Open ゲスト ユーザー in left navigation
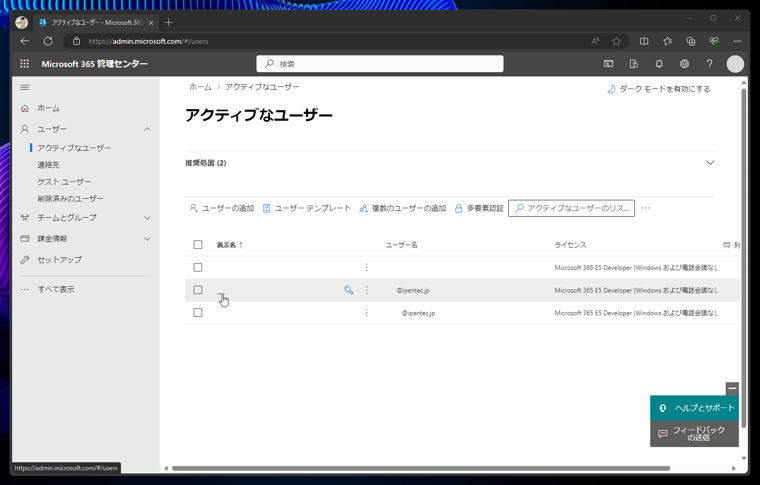The height and width of the screenshot is (485, 760). (x=64, y=182)
